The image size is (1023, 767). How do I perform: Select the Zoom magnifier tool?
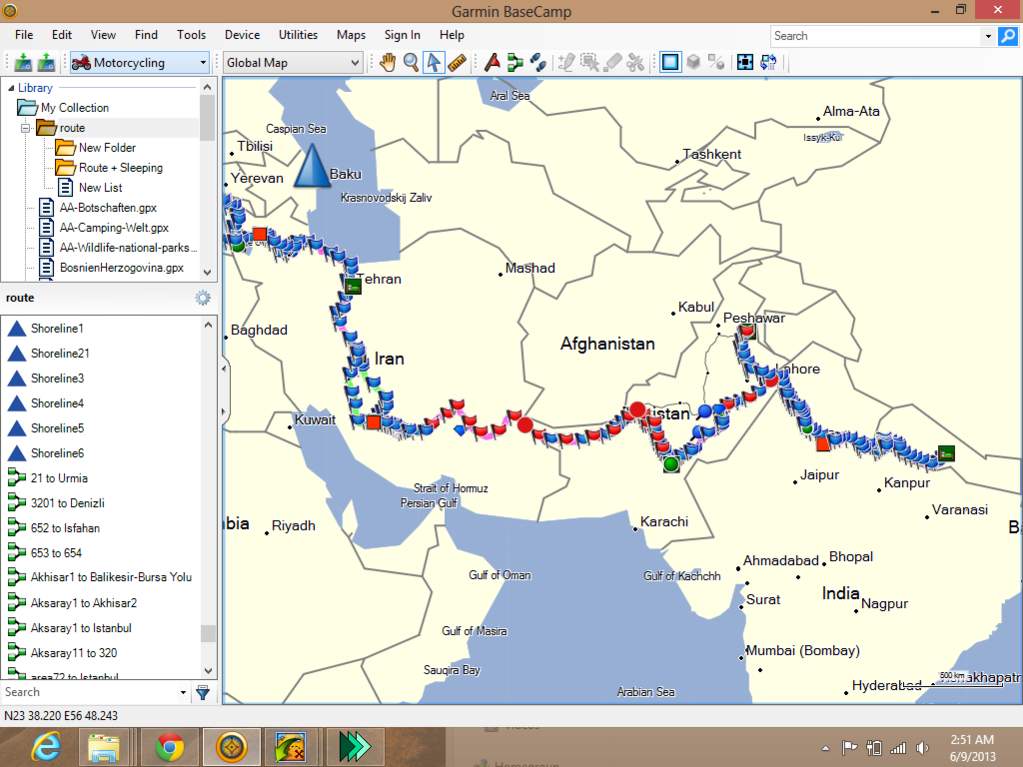click(410, 63)
